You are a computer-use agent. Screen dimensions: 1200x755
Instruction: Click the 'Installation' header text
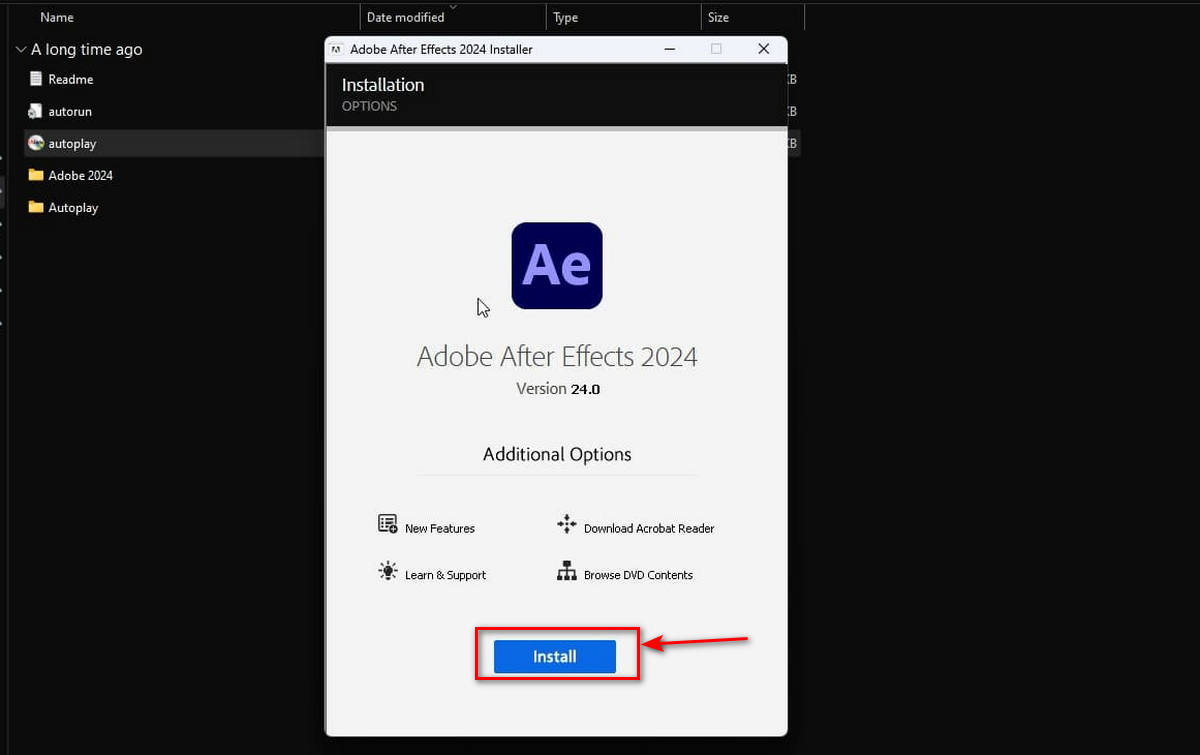pyautogui.click(x=383, y=85)
